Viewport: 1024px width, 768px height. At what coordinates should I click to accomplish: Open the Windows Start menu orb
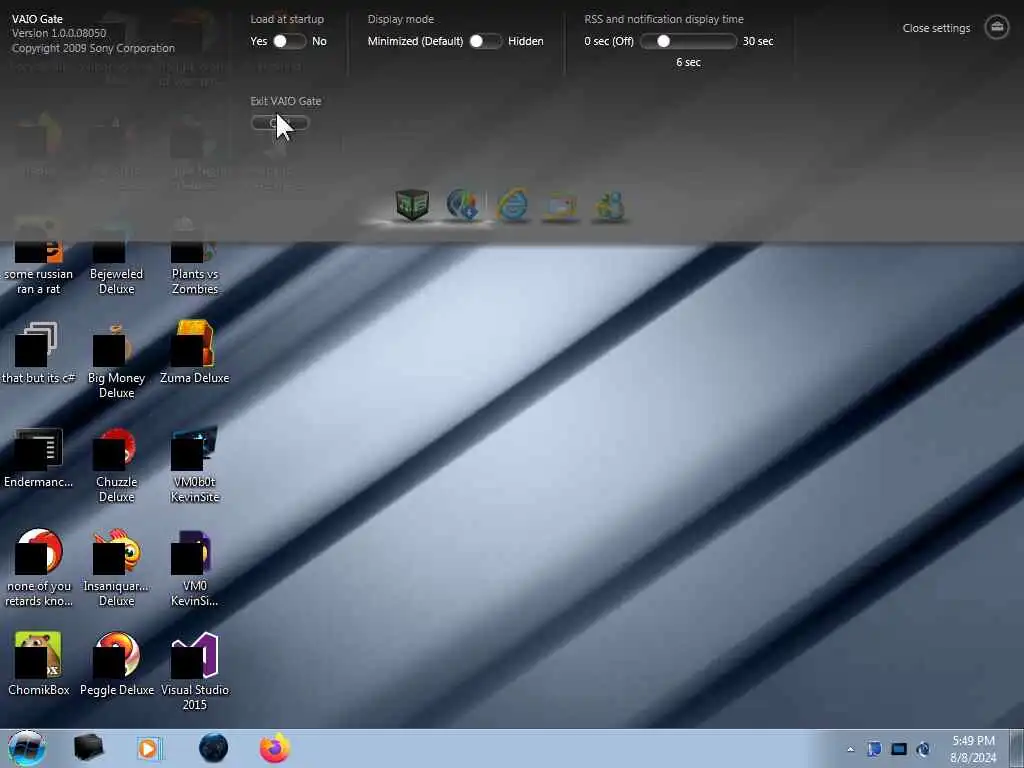pos(27,748)
